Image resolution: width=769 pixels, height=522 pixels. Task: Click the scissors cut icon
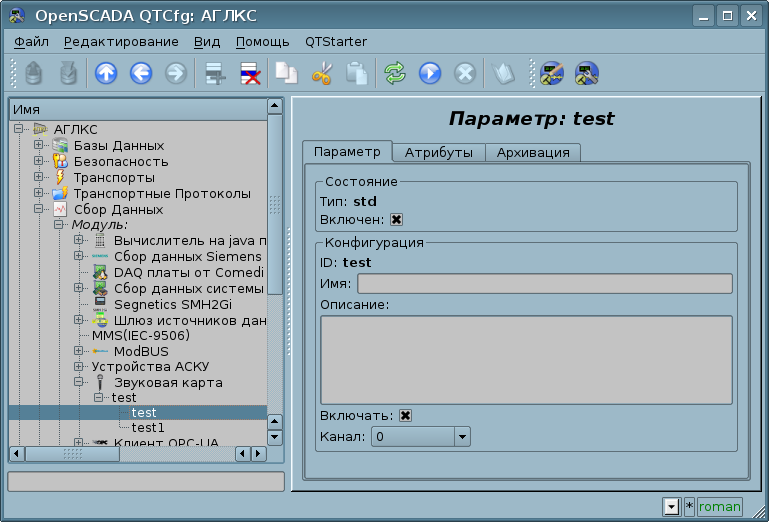point(321,73)
